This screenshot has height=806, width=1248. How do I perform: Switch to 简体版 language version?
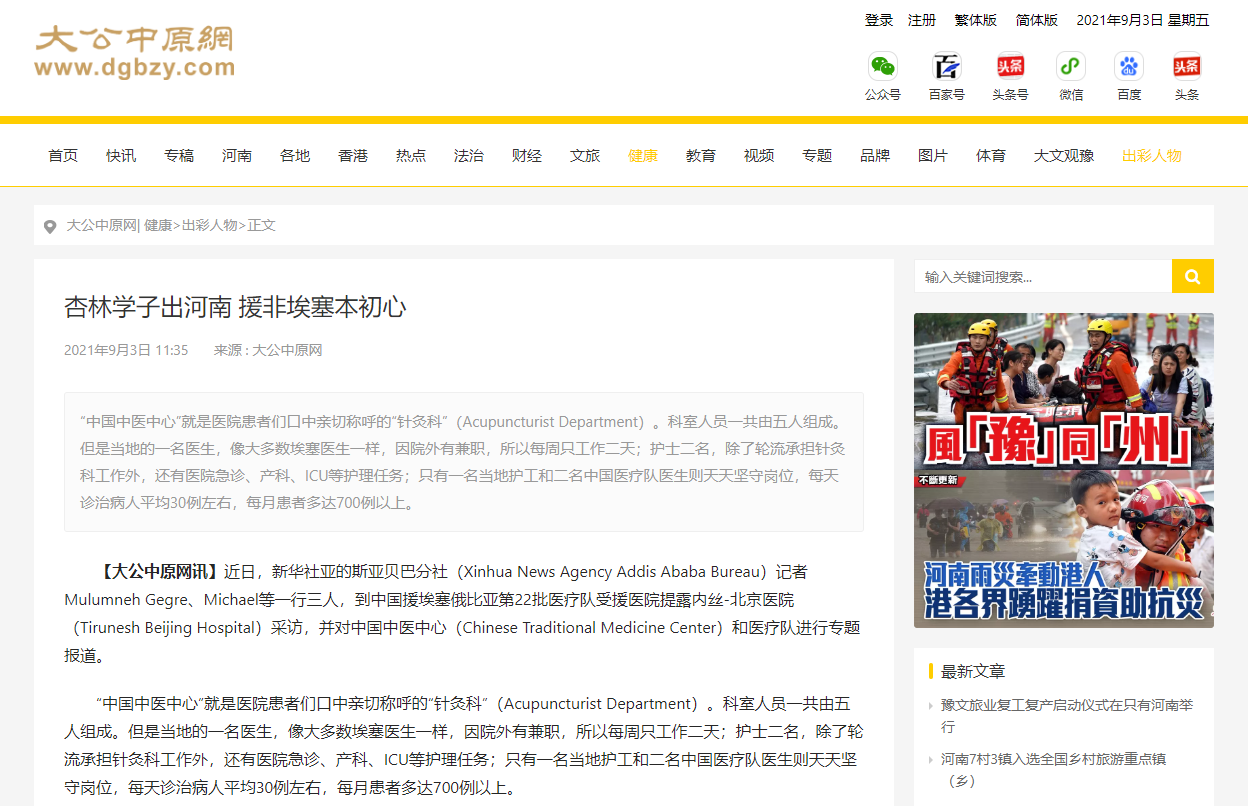pos(1037,20)
